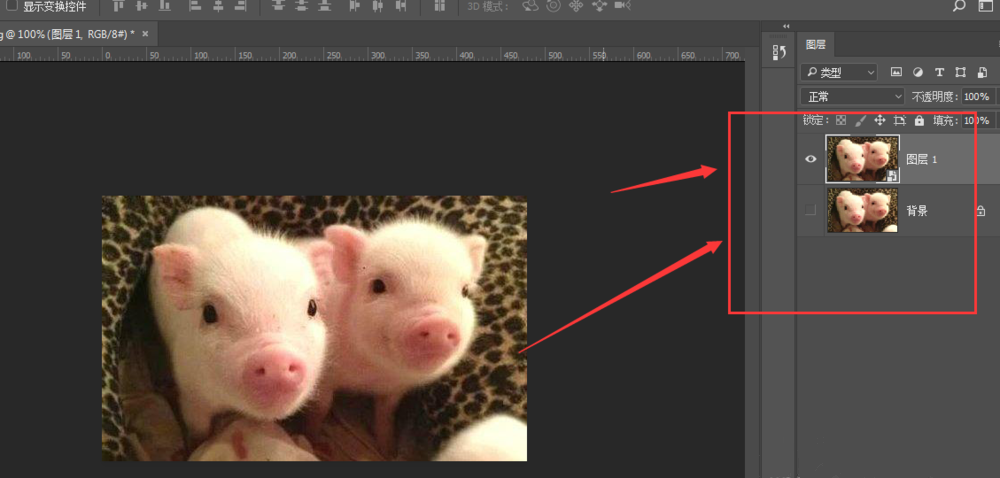This screenshot has width=1000, height=478.
Task: Align left edges of layers
Action: tap(195, 6)
